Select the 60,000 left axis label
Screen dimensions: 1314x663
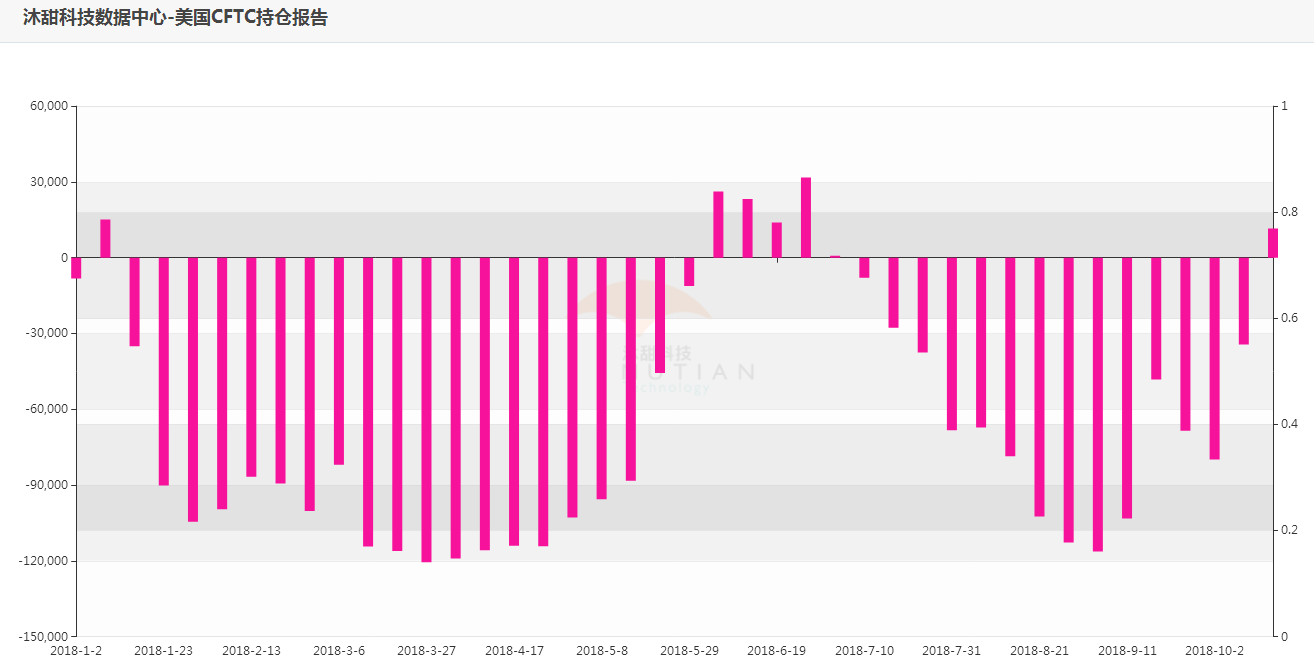pos(48,106)
